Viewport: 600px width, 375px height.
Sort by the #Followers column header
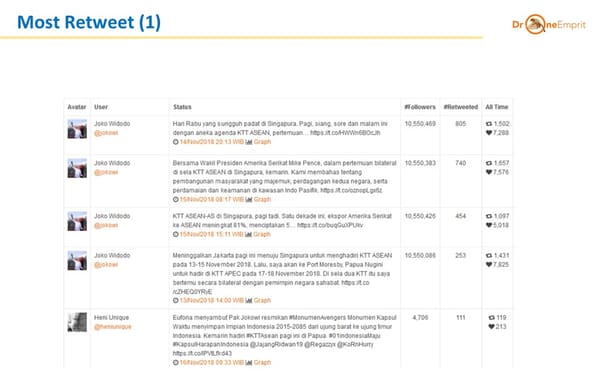(x=420, y=107)
